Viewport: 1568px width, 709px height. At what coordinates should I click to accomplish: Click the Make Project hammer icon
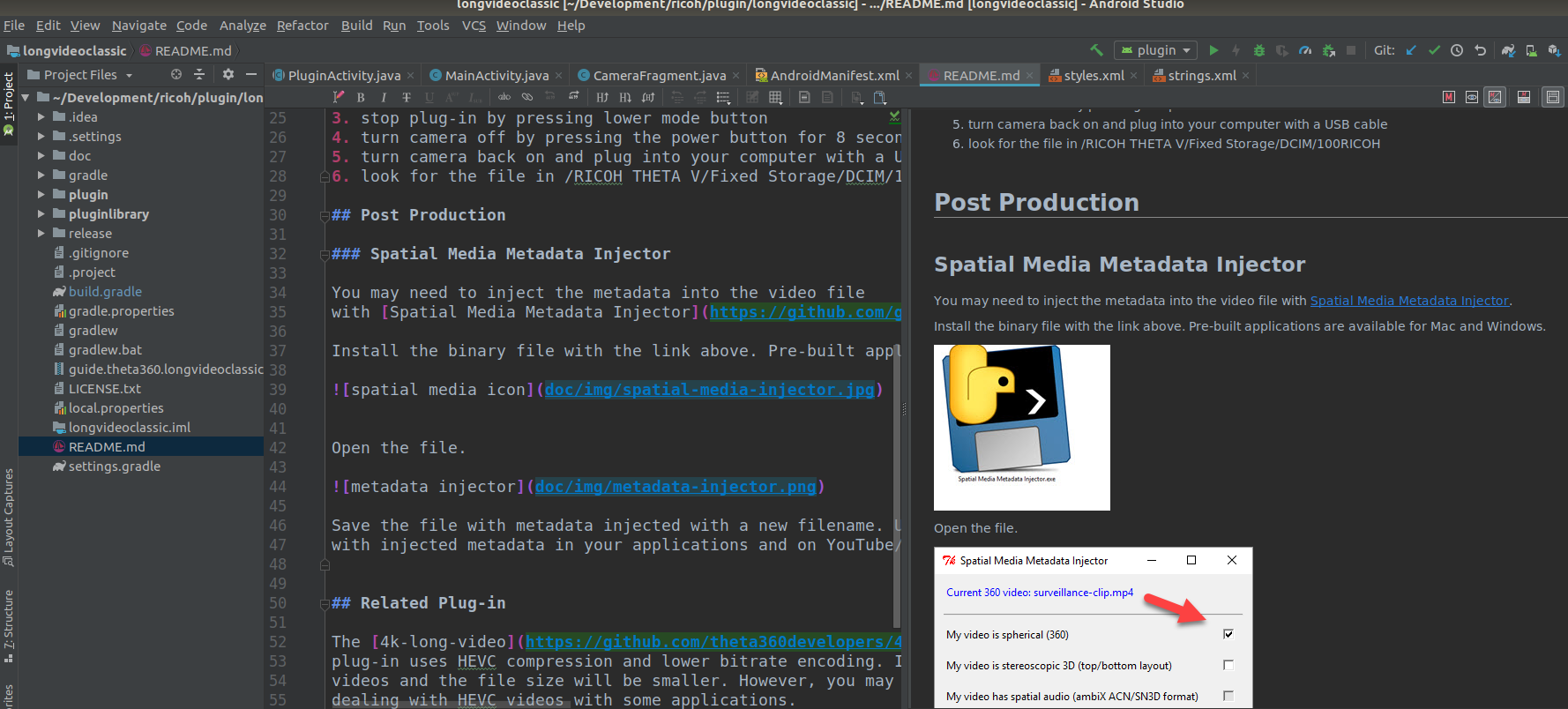[x=1096, y=50]
